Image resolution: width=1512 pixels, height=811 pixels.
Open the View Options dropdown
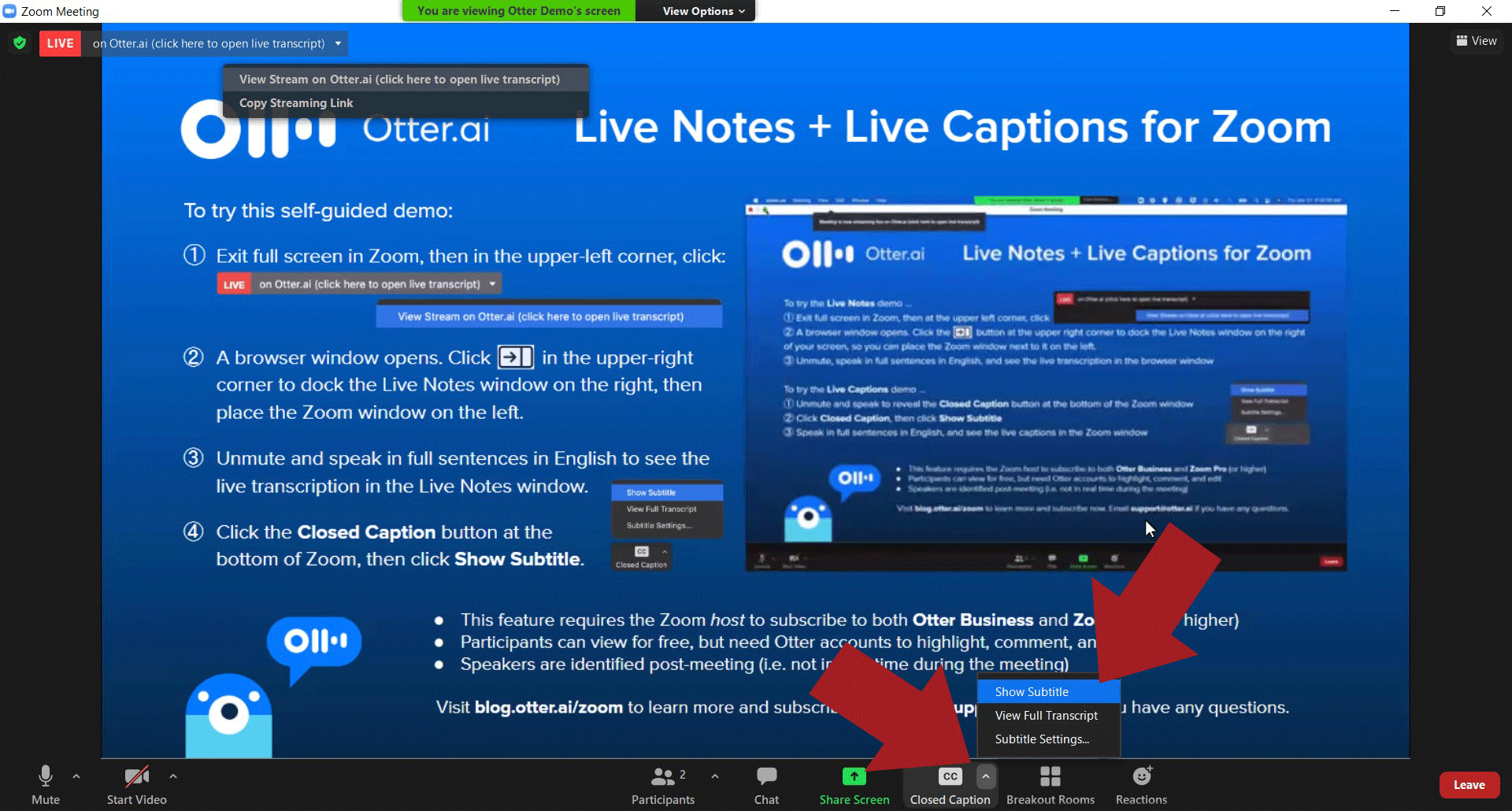point(702,11)
